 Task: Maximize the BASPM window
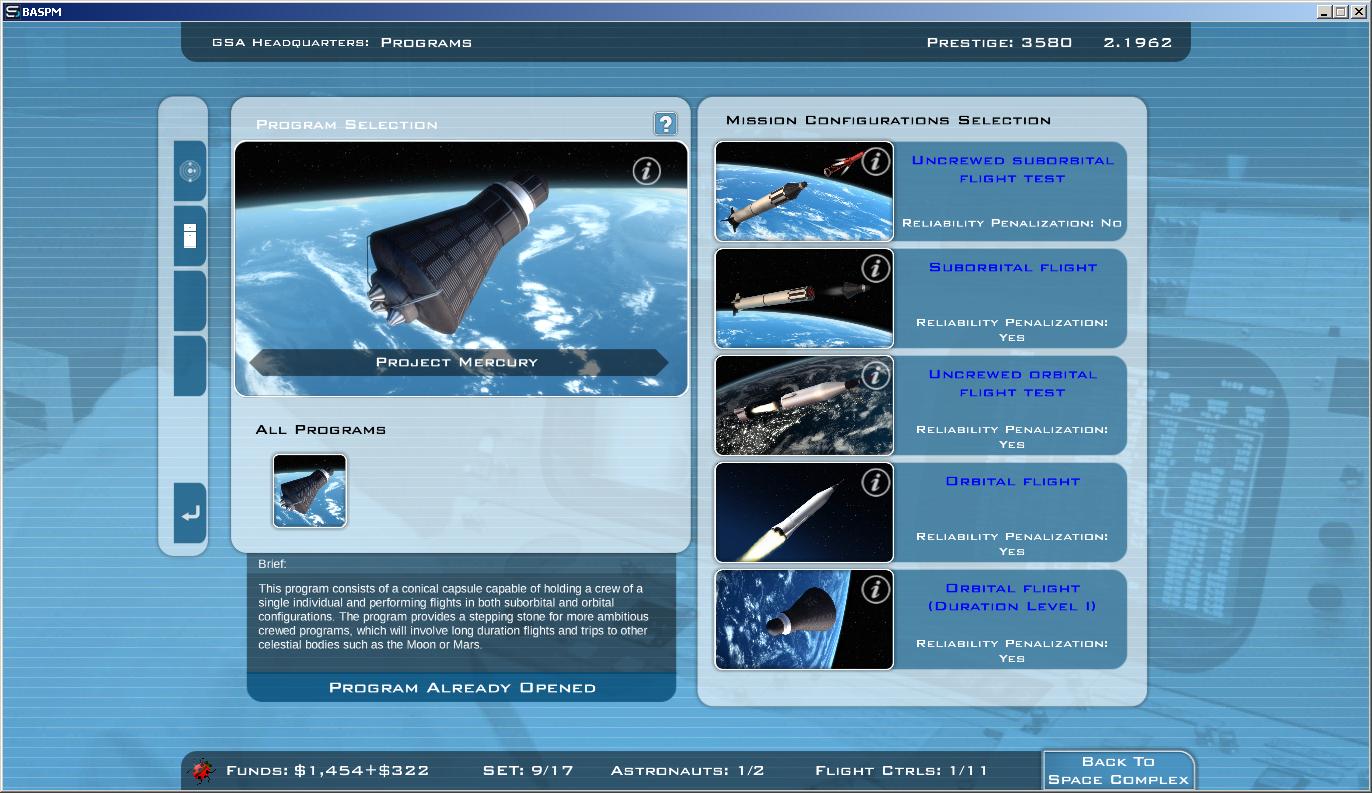(1340, 12)
